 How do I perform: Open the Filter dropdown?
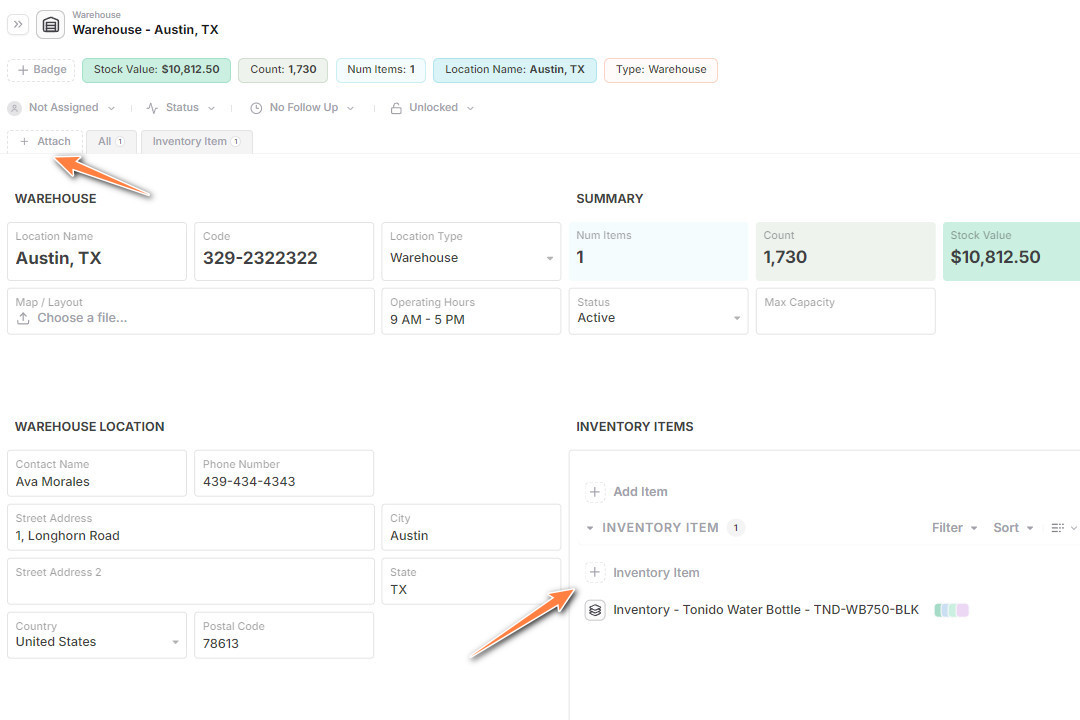point(954,528)
